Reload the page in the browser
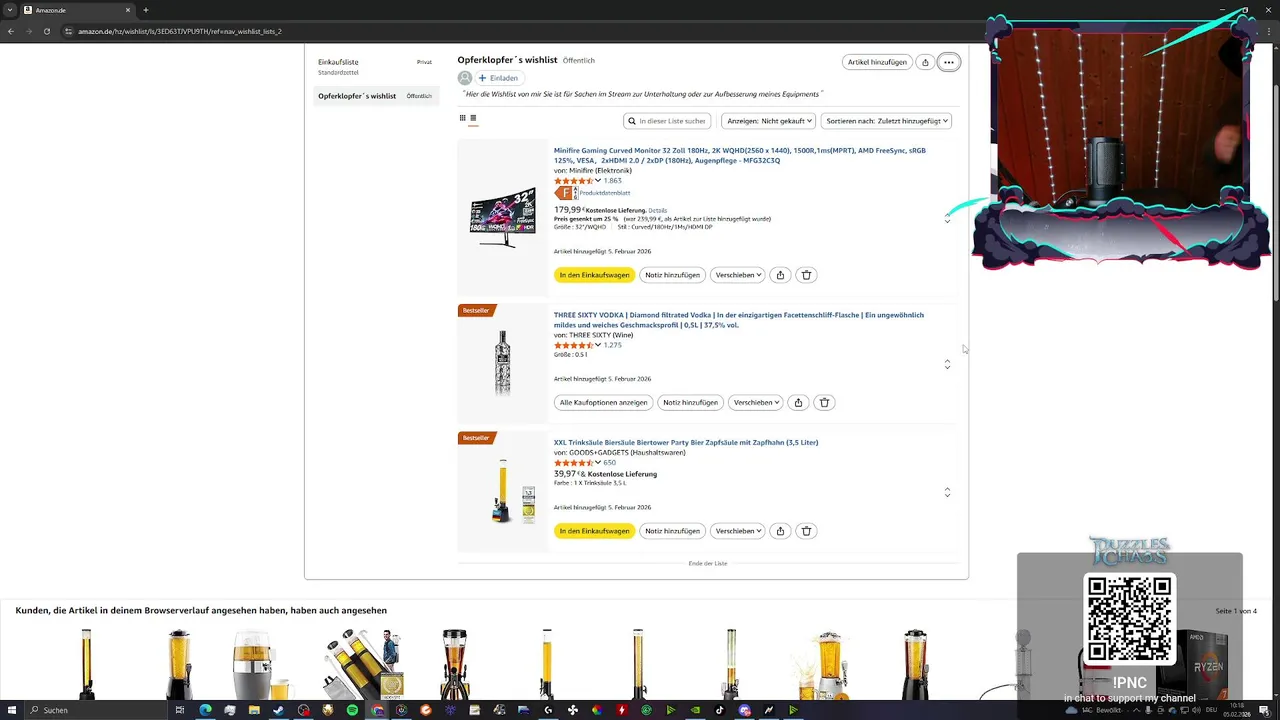 [x=47, y=31]
